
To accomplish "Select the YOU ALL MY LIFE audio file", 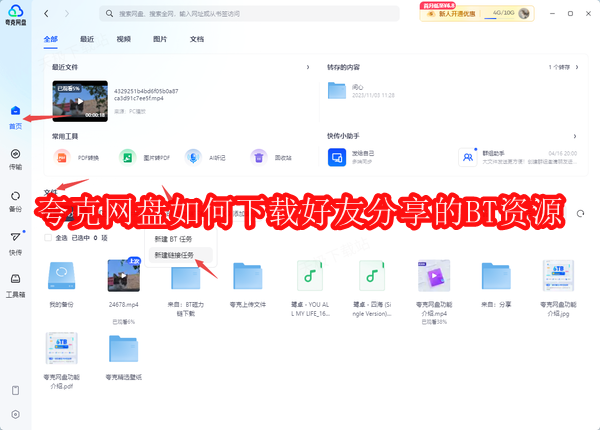I will 310,275.
